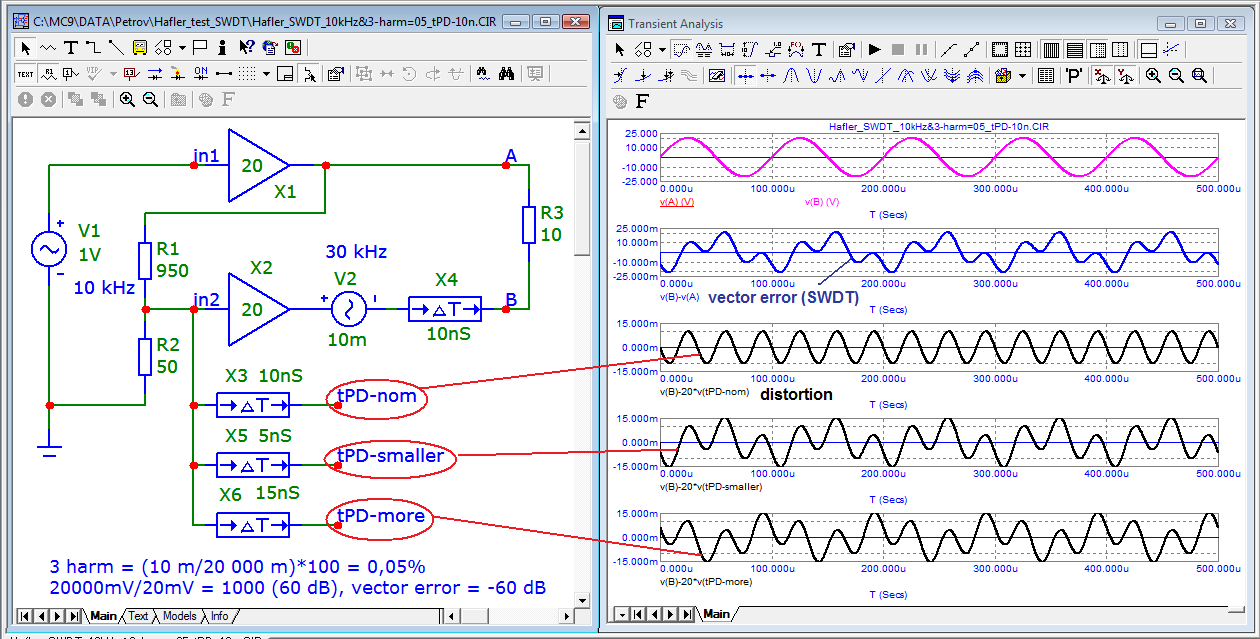The height and width of the screenshot is (639, 1260).
Task: Go to first schematic page arrow
Action: (24, 616)
